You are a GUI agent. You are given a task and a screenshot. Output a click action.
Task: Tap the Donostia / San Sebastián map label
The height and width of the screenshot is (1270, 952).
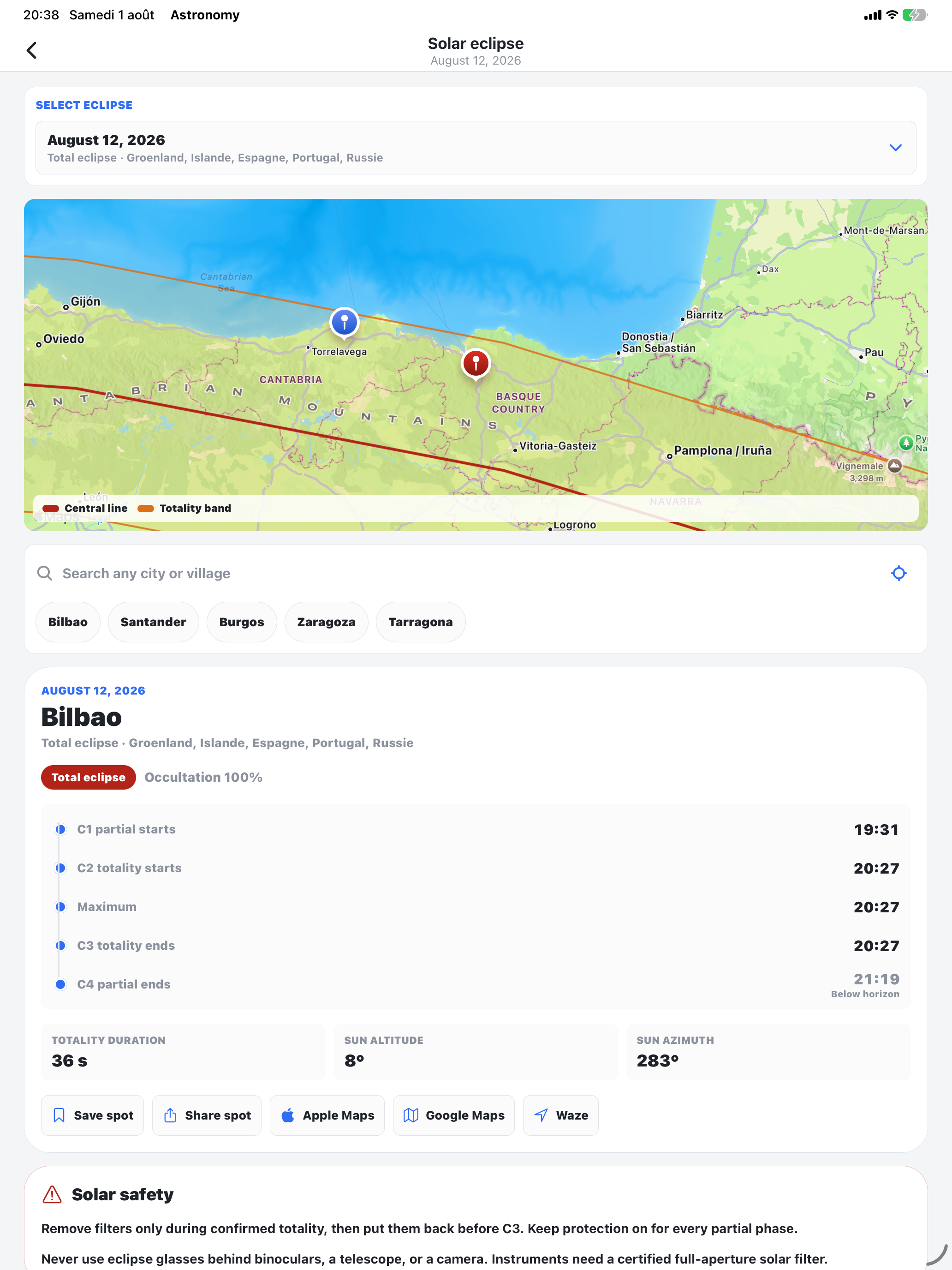(658, 342)
